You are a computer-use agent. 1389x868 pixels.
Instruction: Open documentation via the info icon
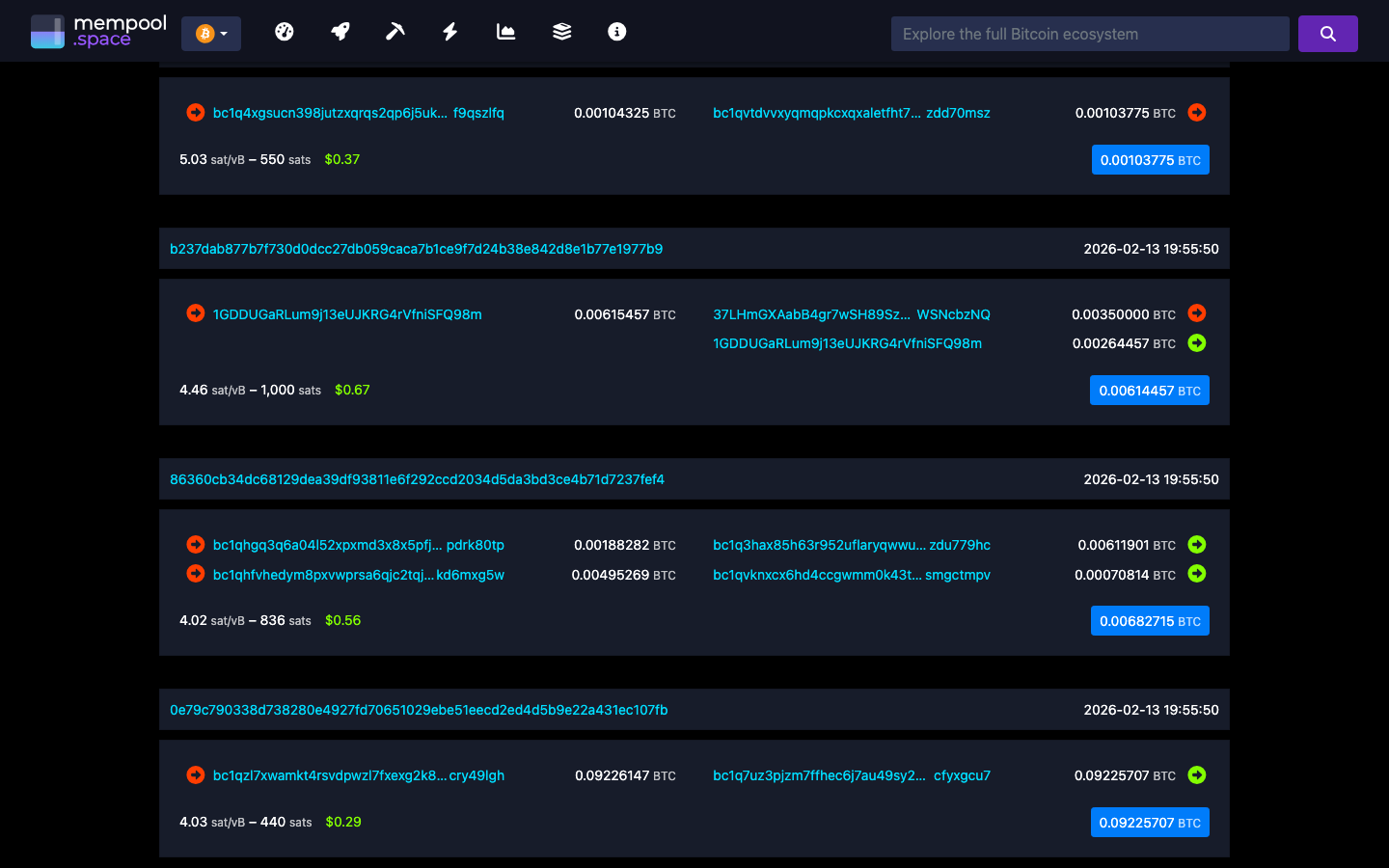[616, 31]
